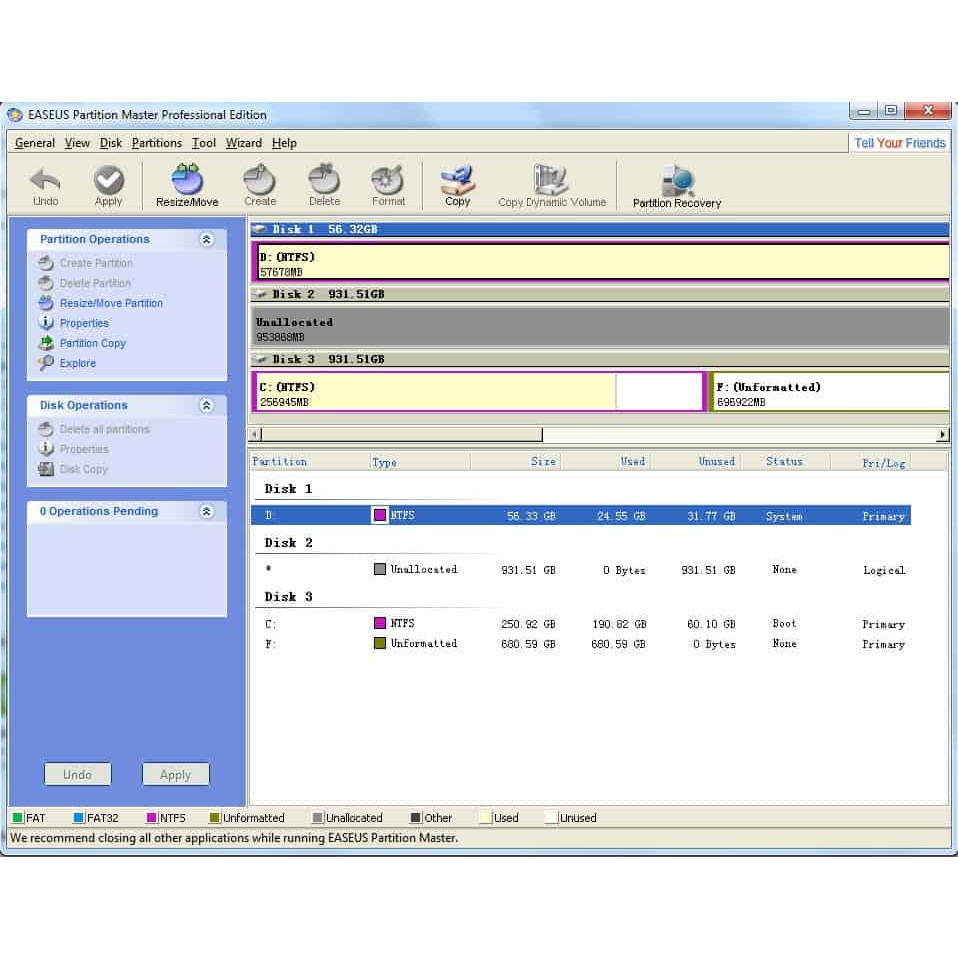Open partition Properties in the sidebar
This screenshot has height=958, width=958.
click(84, 323)
